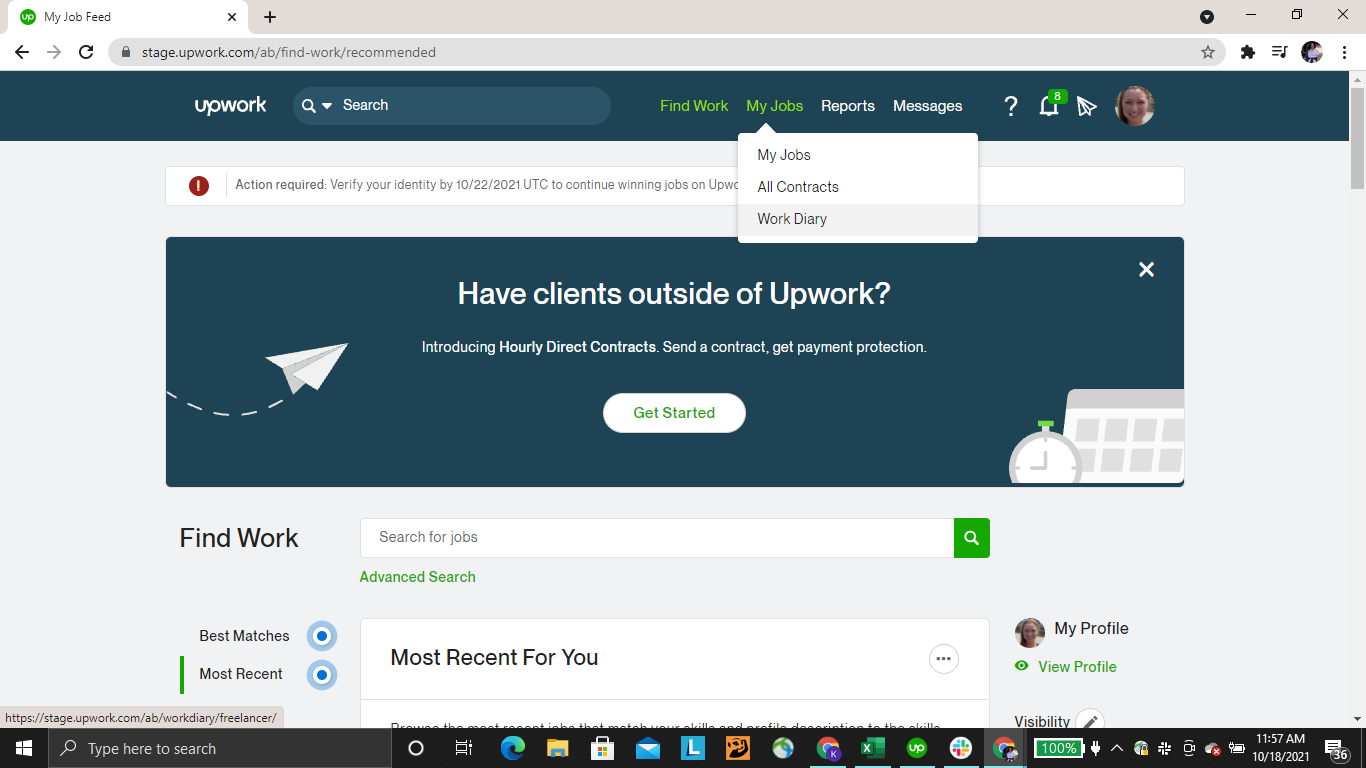Select the Best Matches radio button
This screenshot has height=768, width=1366.
pos(321,636)
